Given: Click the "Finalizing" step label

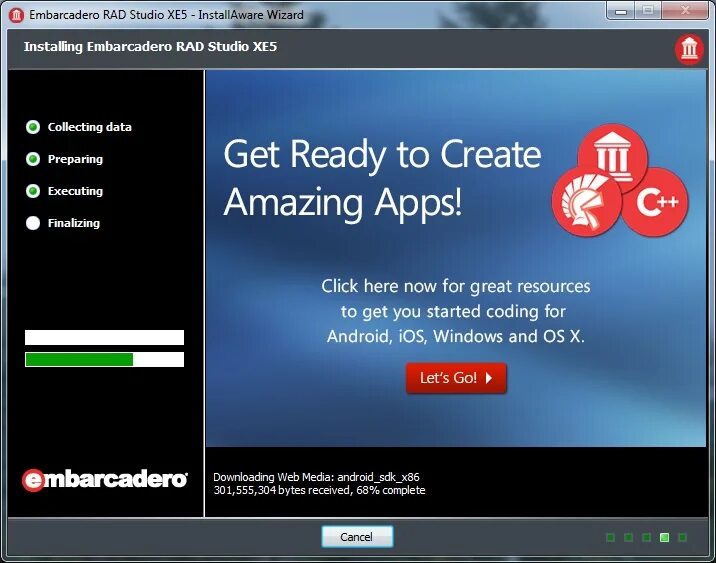Looking at the screenshot, I should pyautogui.click(x=74, y=223).
